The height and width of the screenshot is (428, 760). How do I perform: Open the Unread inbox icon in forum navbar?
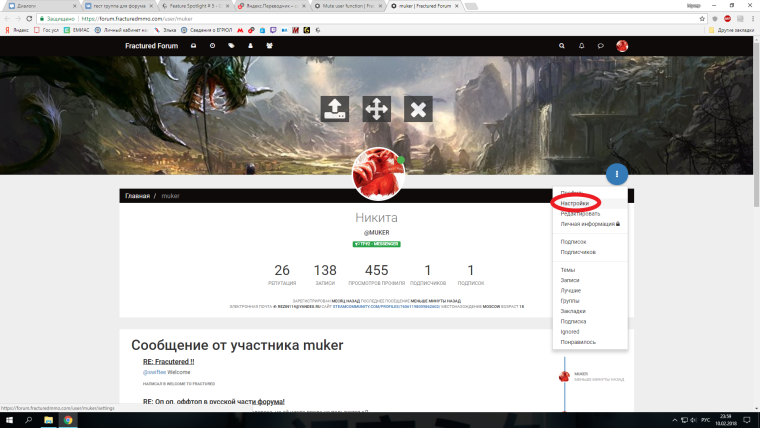pos(193,46)
